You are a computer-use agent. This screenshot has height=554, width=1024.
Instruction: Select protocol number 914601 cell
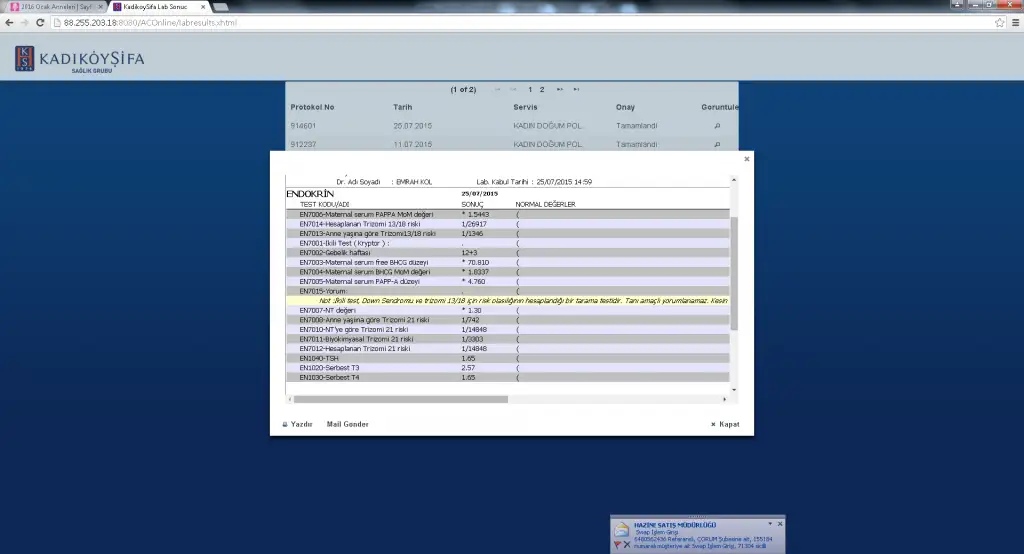tap(303, 126)
